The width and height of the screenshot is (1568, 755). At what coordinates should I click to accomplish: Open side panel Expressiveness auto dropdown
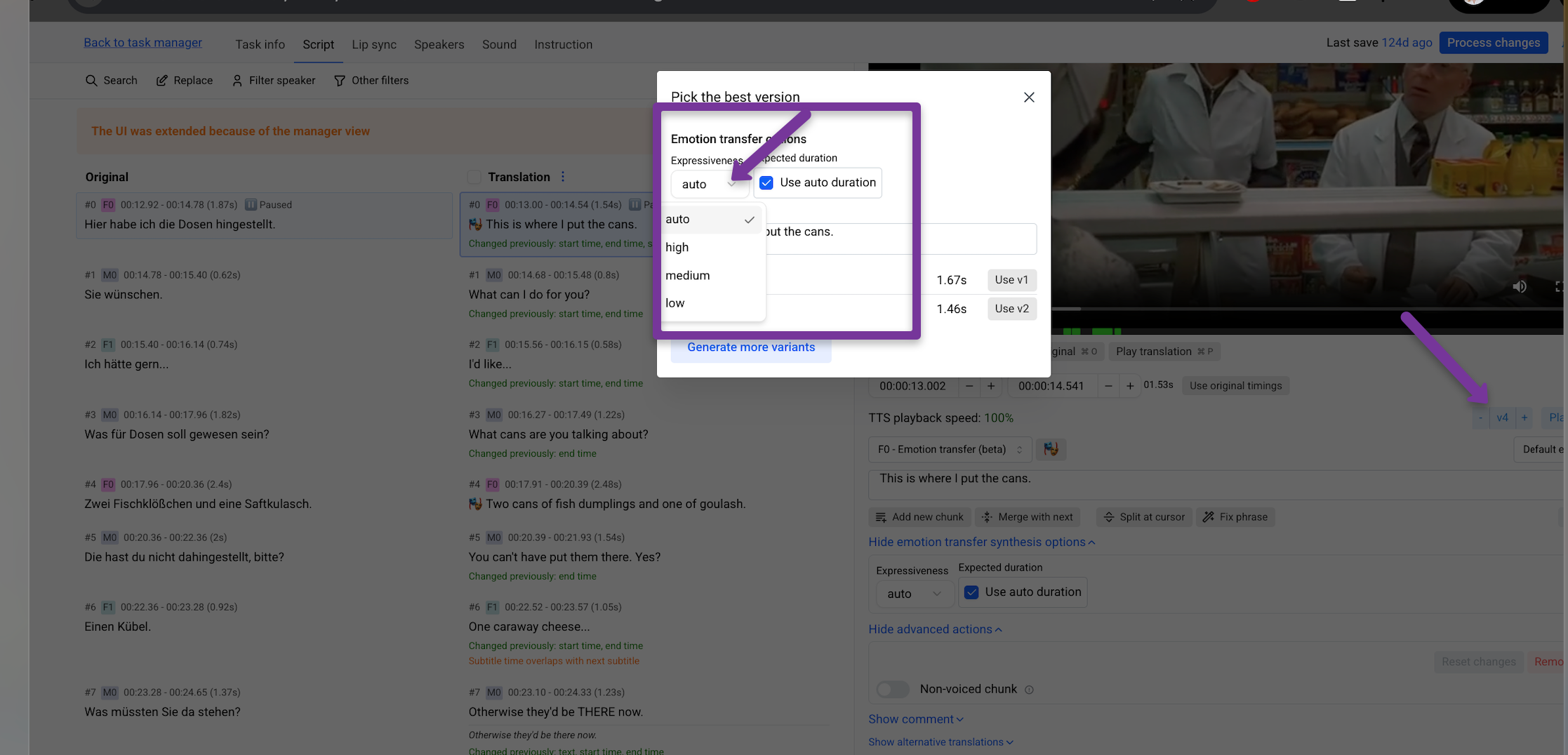point(914,594)
